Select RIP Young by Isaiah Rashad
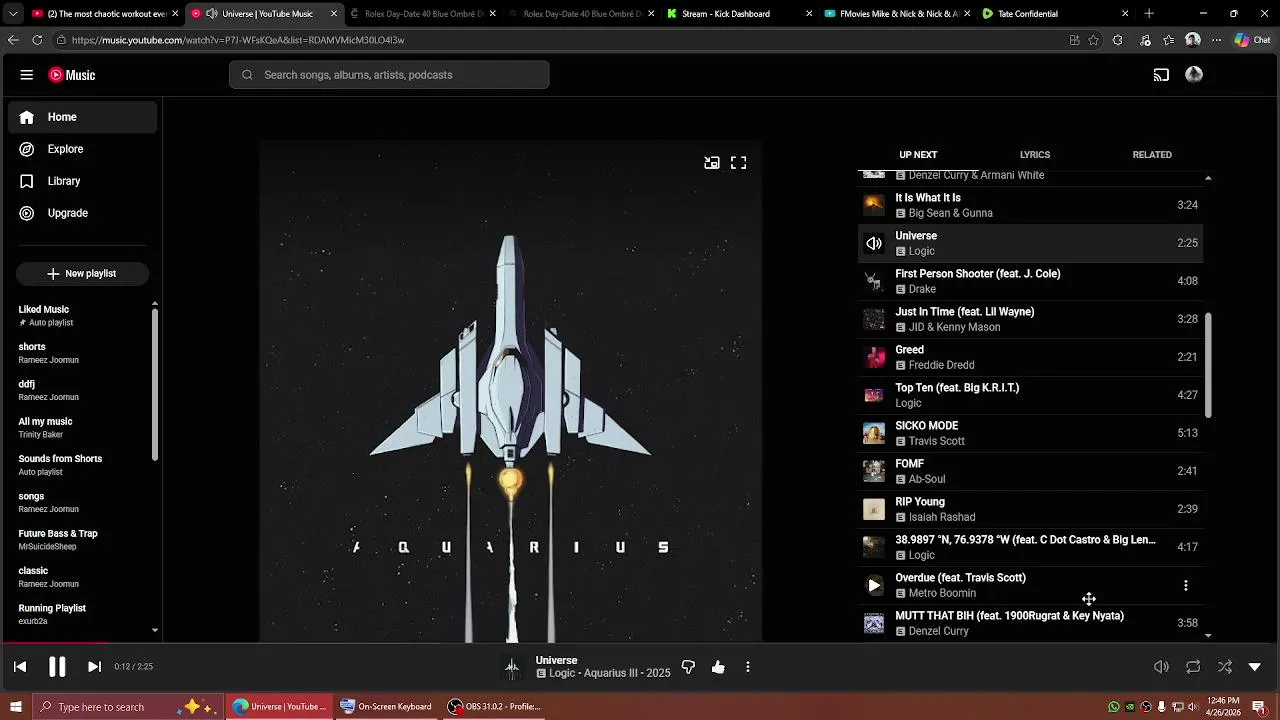 (x=1031, y=509)
